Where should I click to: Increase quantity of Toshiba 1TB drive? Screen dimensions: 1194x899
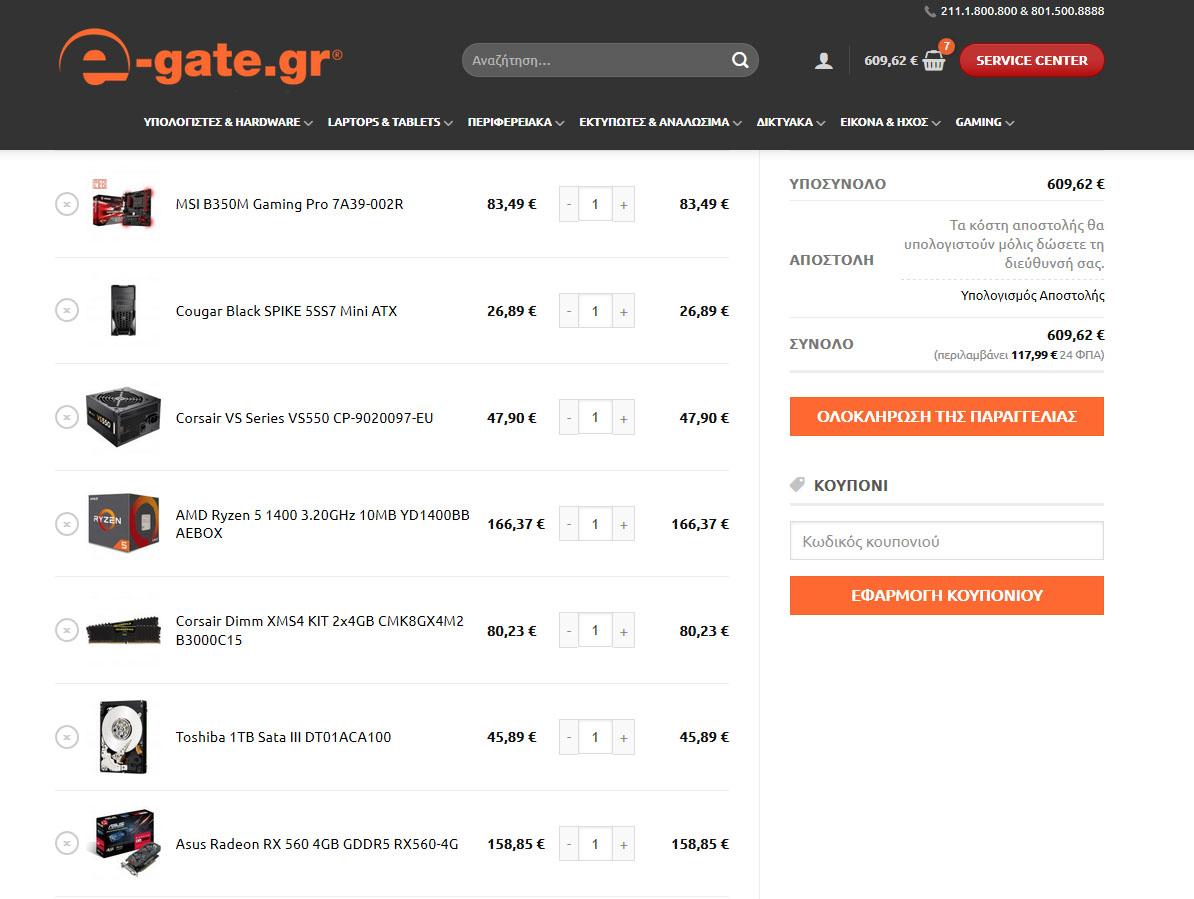tap(624, 738)
